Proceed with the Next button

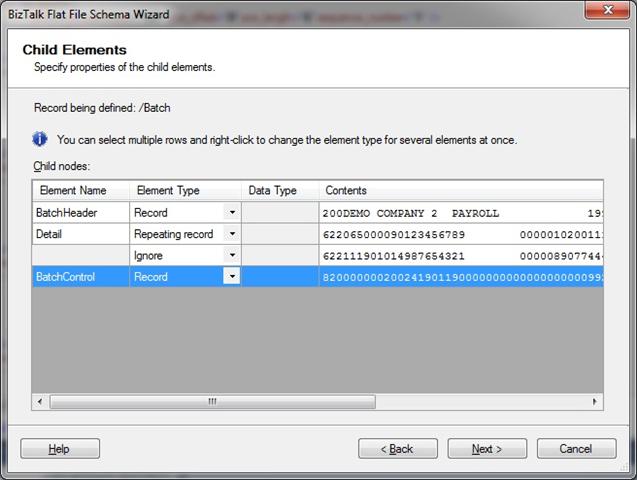tap(487, 449)
